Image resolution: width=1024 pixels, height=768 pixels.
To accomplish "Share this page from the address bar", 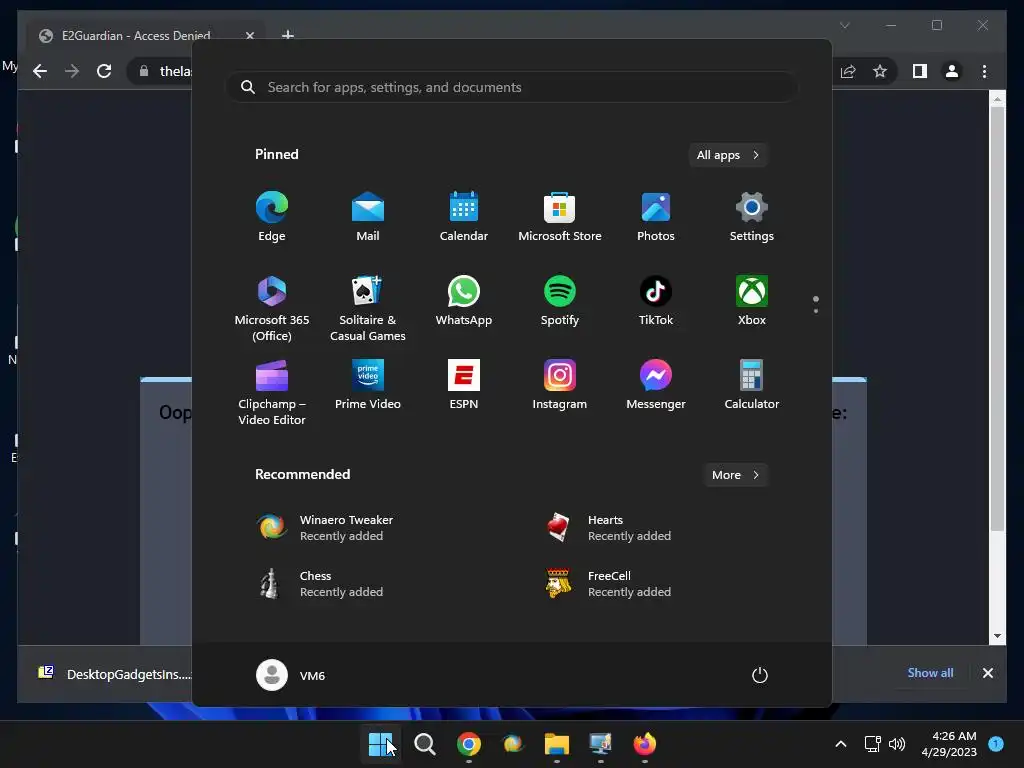I will (x=848, y=71).
